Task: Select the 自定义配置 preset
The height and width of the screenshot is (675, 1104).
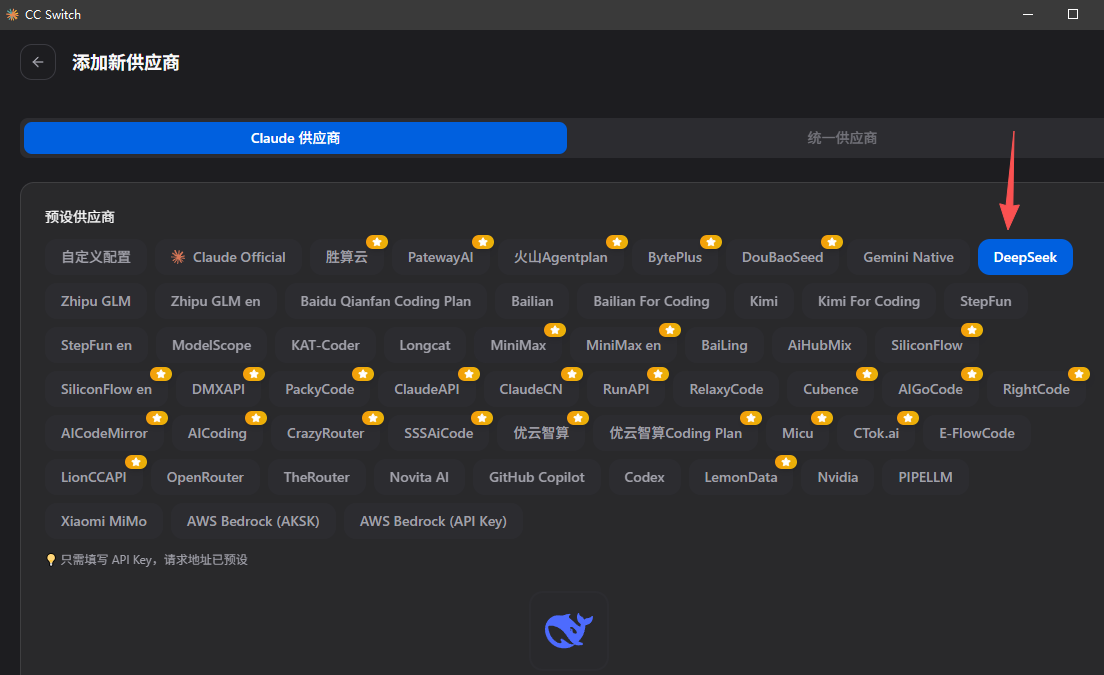Action: tap(96, 257)
